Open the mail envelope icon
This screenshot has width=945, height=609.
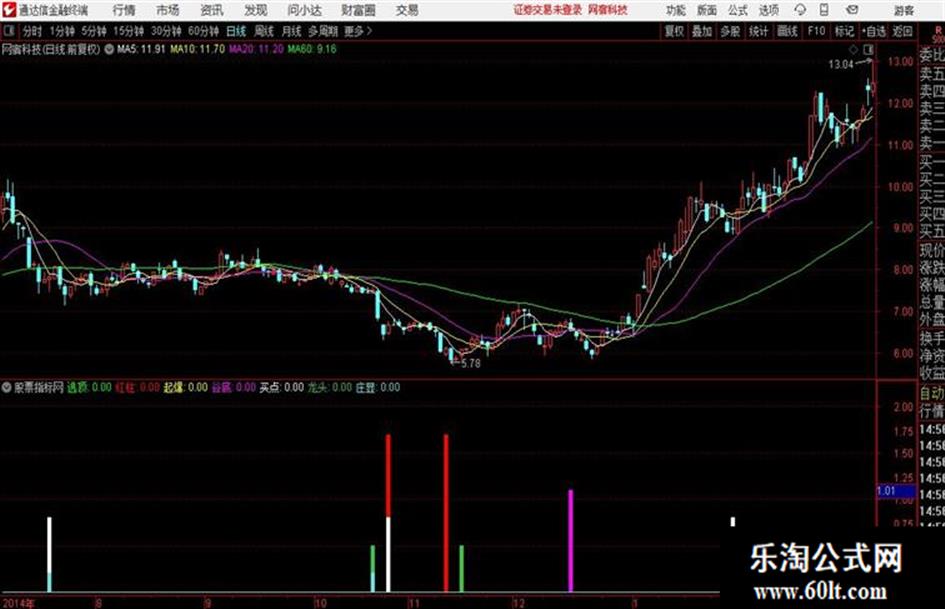852,10
